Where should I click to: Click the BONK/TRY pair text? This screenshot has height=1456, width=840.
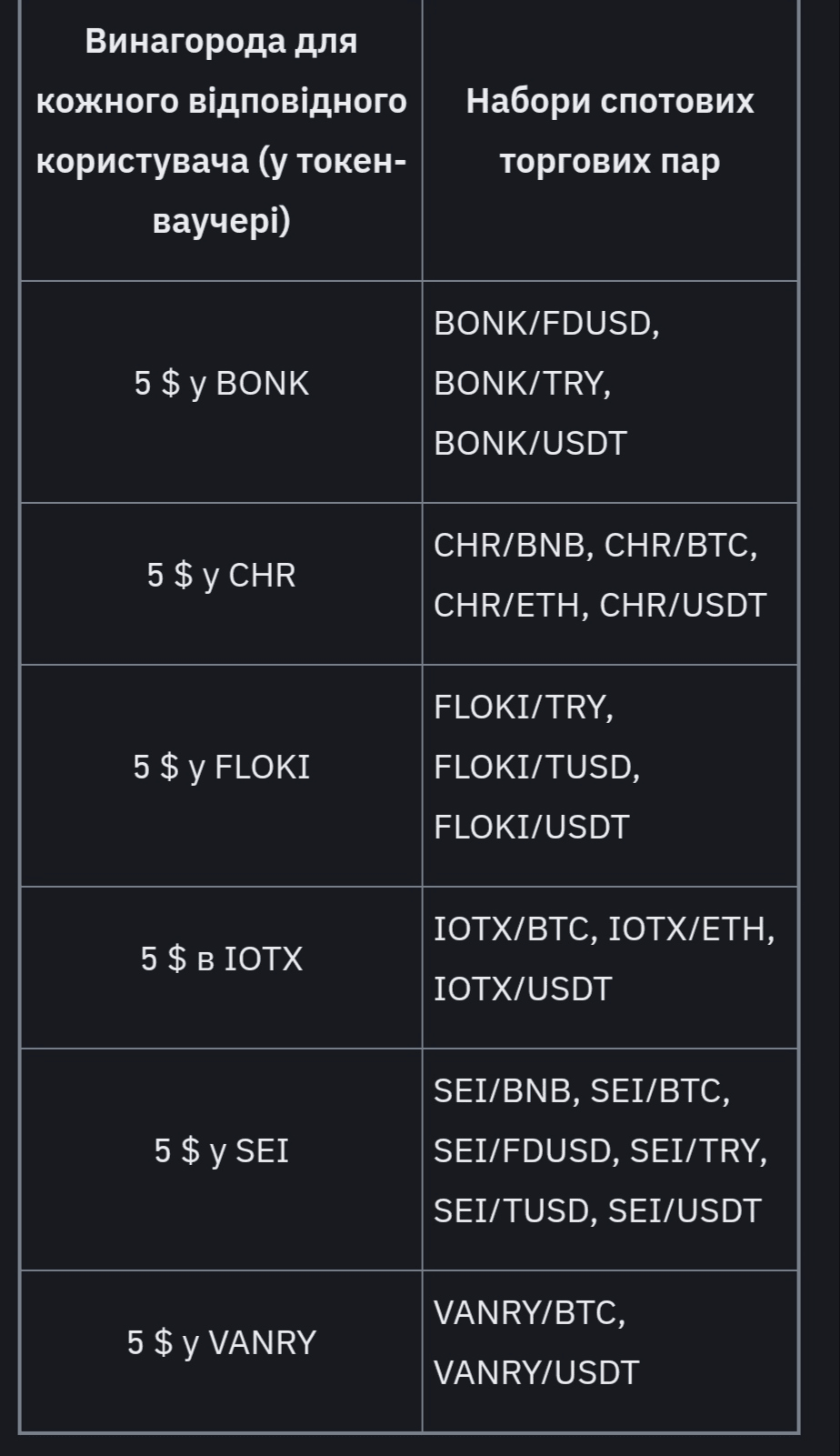[x=522, y=384]
